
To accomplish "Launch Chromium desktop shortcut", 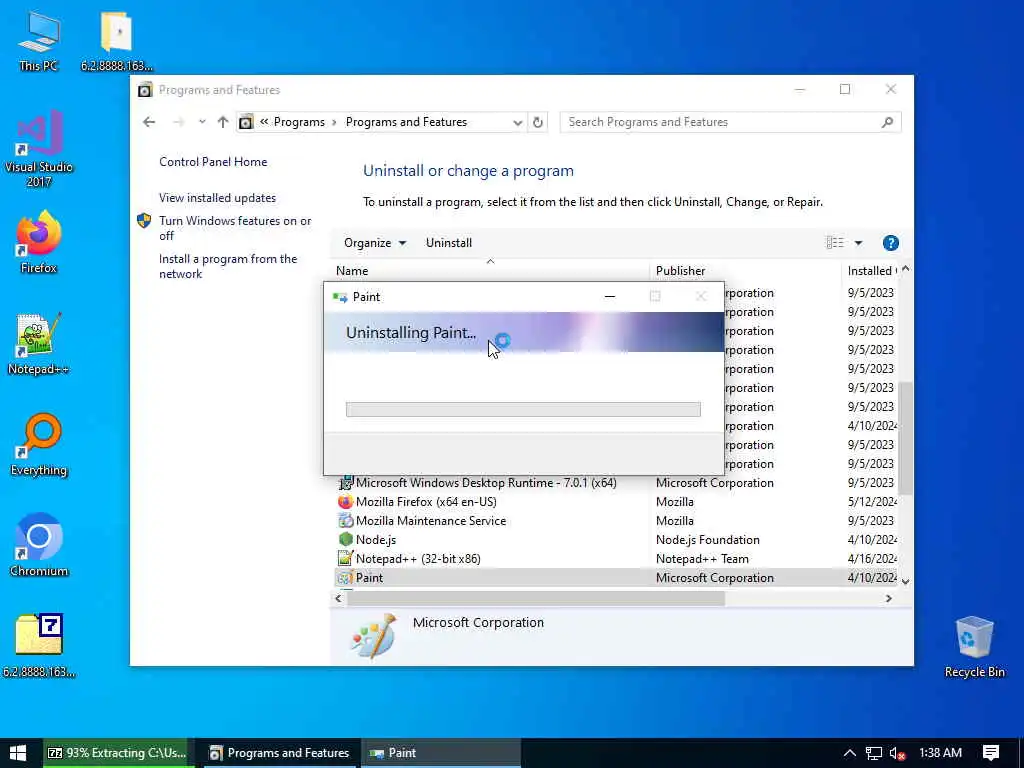I will (x=39, y=545).
